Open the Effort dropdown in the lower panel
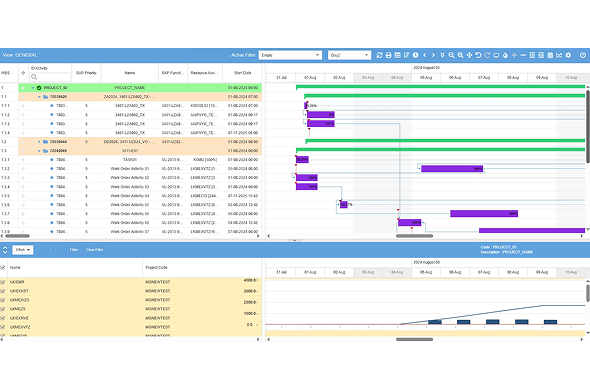The image size is (590, 390). 23,250
